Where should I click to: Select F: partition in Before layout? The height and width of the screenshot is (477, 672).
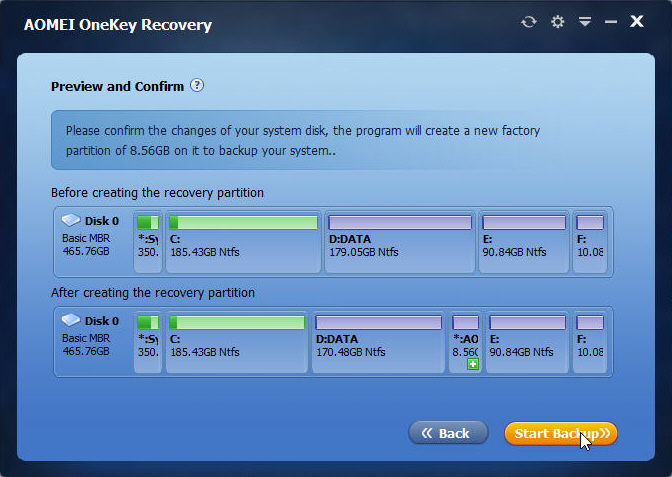(590, 242)
